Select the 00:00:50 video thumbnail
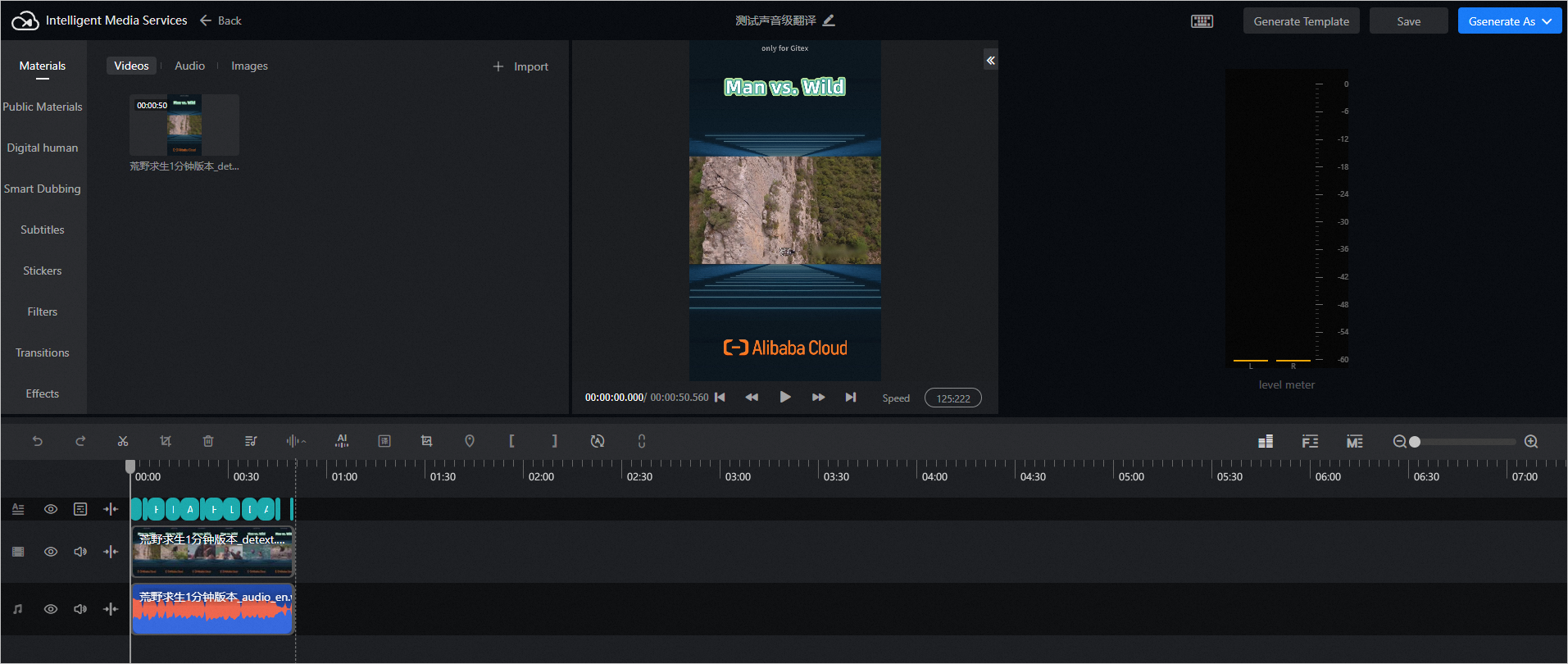The width and height of the screenshot is (1568, 664). 184,125
